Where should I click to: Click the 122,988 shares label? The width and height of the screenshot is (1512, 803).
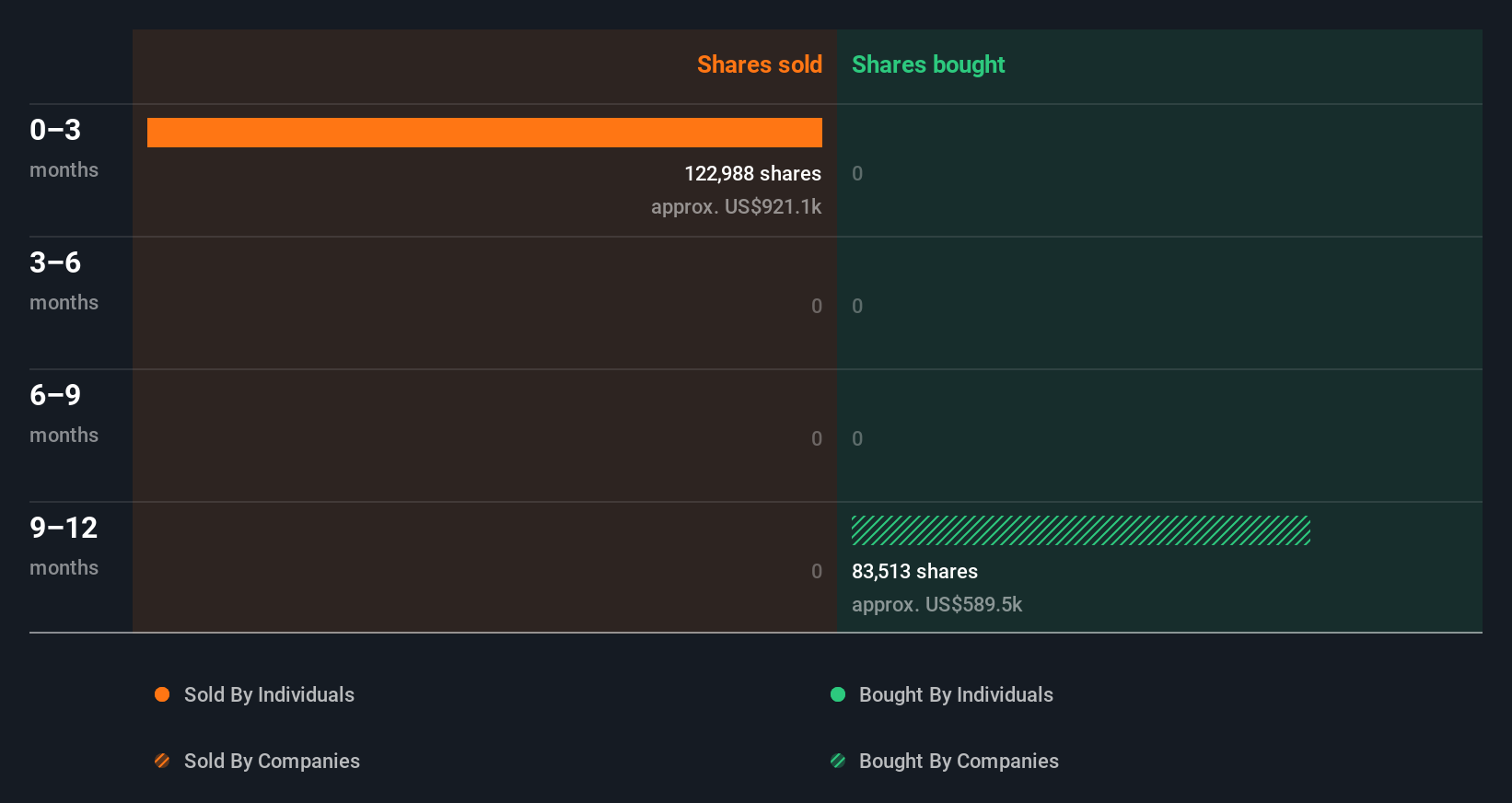(752, 173)
